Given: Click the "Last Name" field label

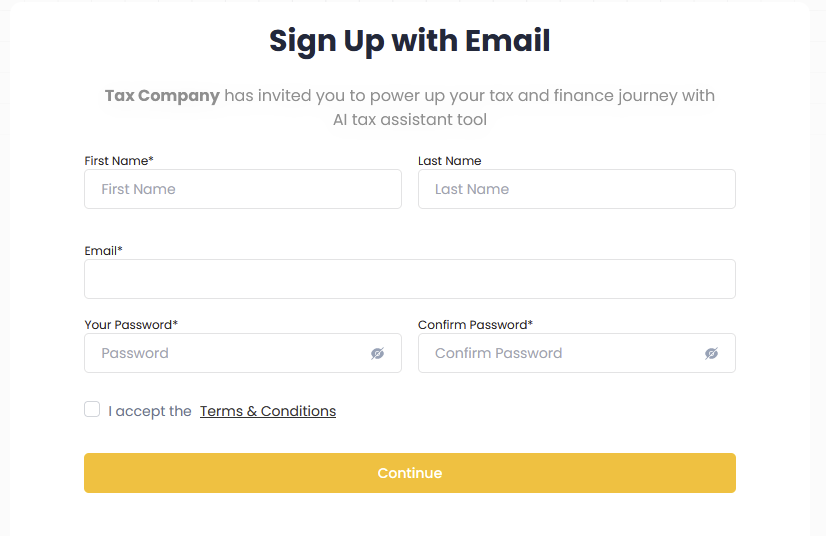Looking at the screenshot, I should 449,161.
